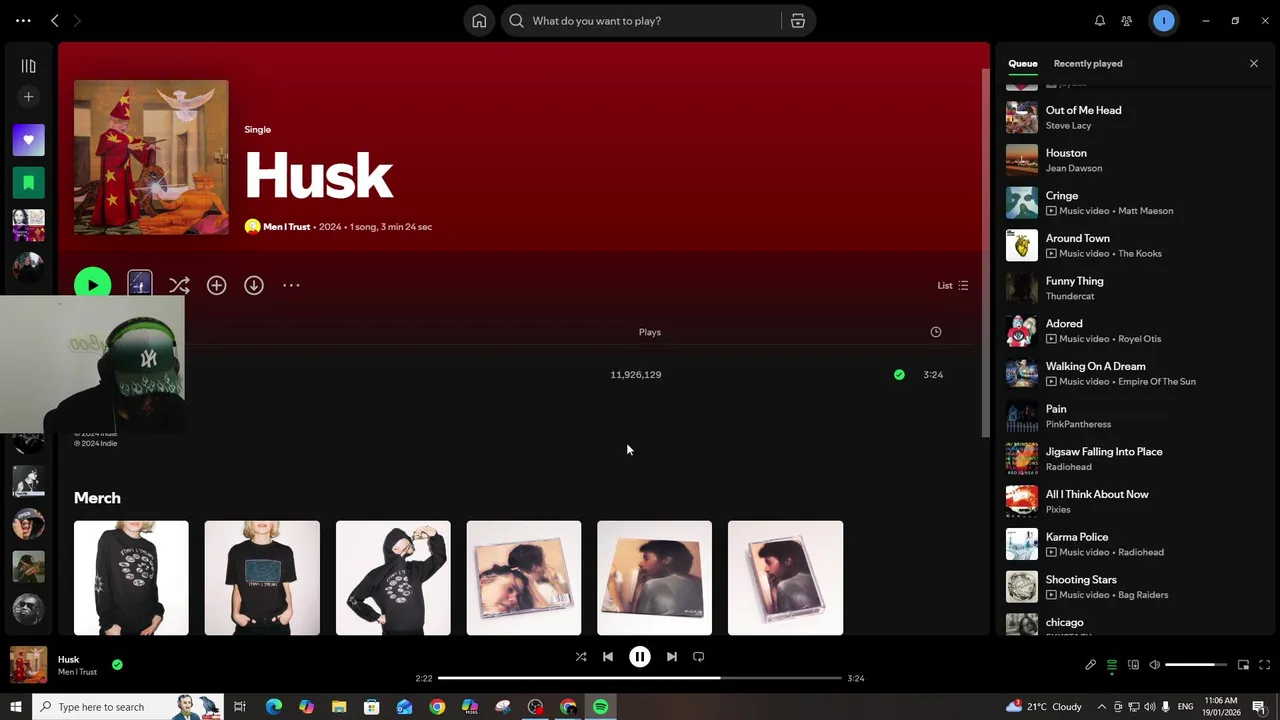Select Around Town by The Kooks
Image resolution: width=1280 pixels, height=720 pixels.
1135,245
